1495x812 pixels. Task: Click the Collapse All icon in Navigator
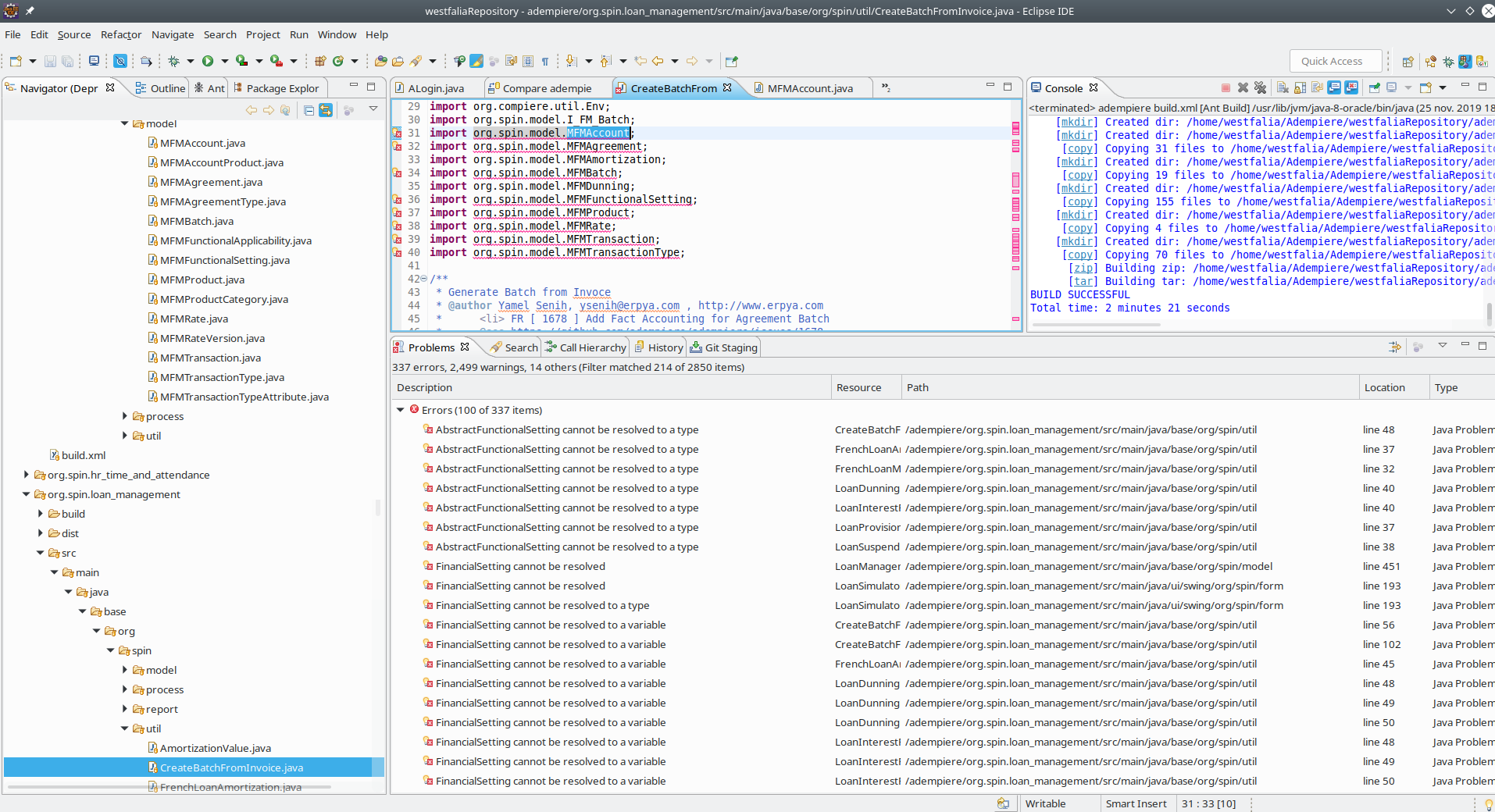[x=309, y=110]
